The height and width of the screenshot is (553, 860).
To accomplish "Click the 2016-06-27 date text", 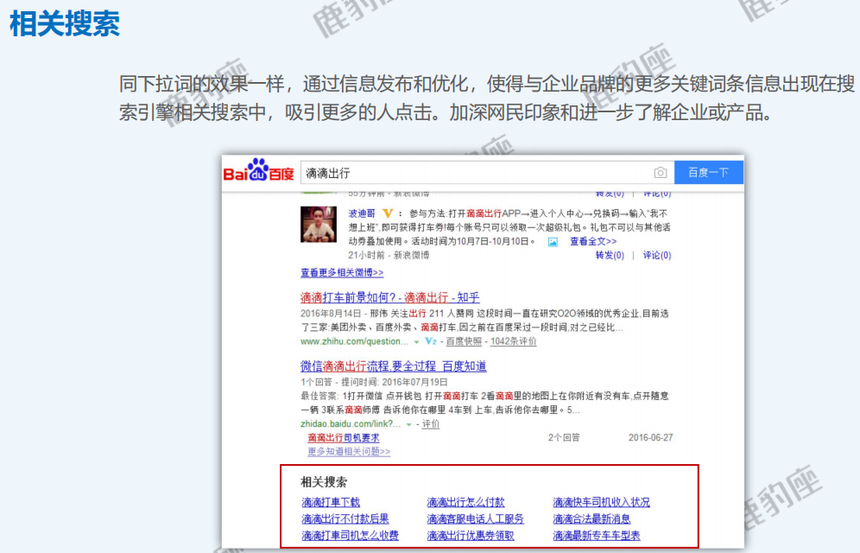I will click(650, 438).
